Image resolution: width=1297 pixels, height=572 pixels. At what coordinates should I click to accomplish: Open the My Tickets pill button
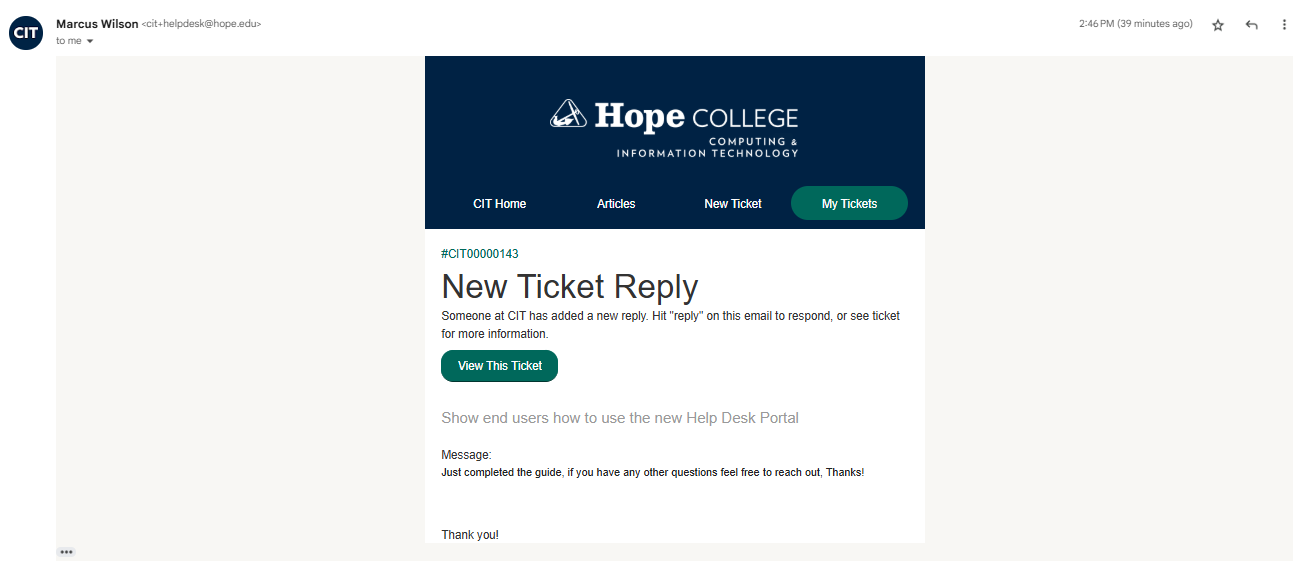[849, 203]
